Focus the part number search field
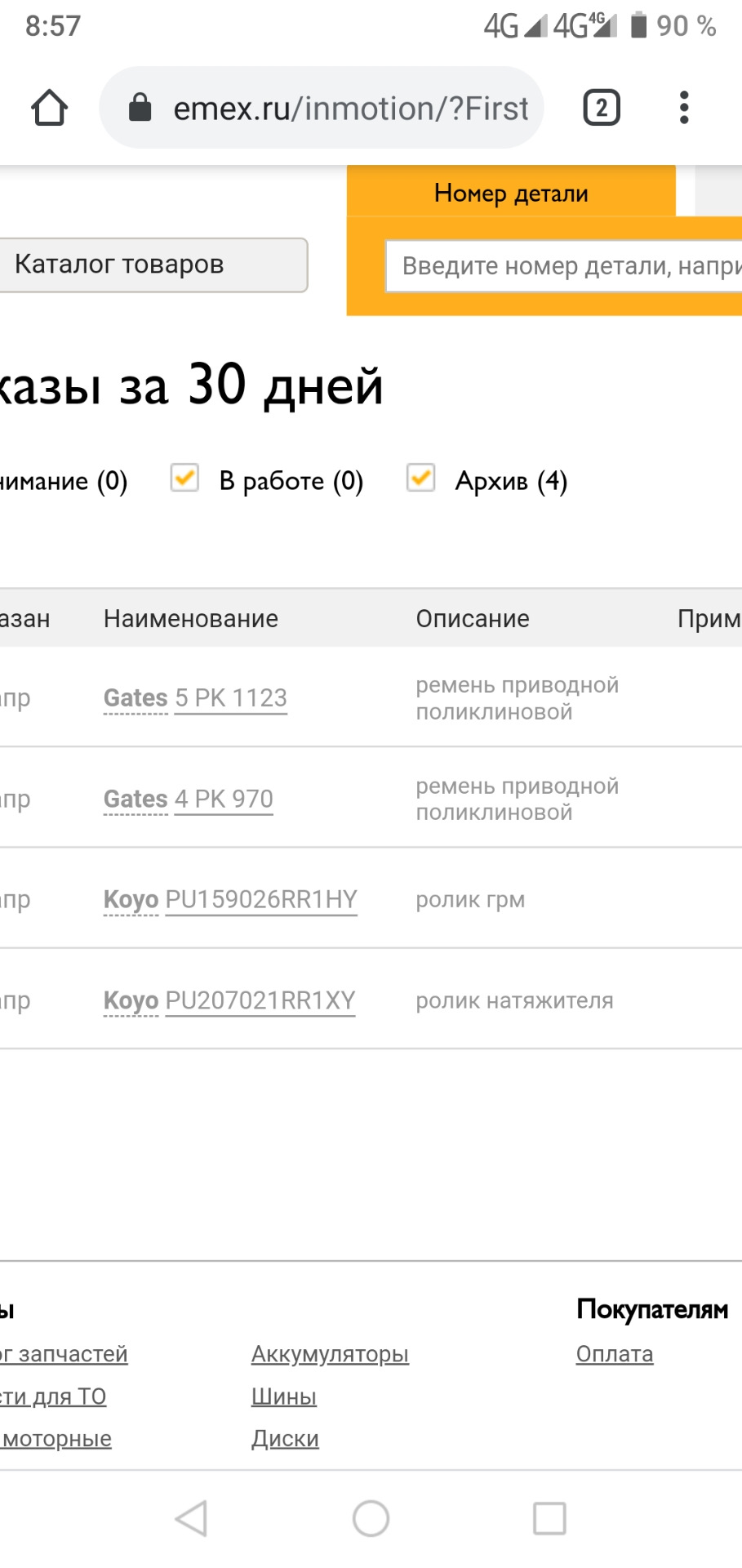742x1568 pixels. click(563, 266)
